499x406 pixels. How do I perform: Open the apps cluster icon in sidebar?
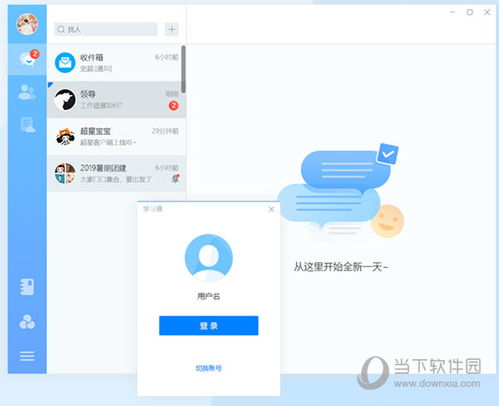coord(27,322)
